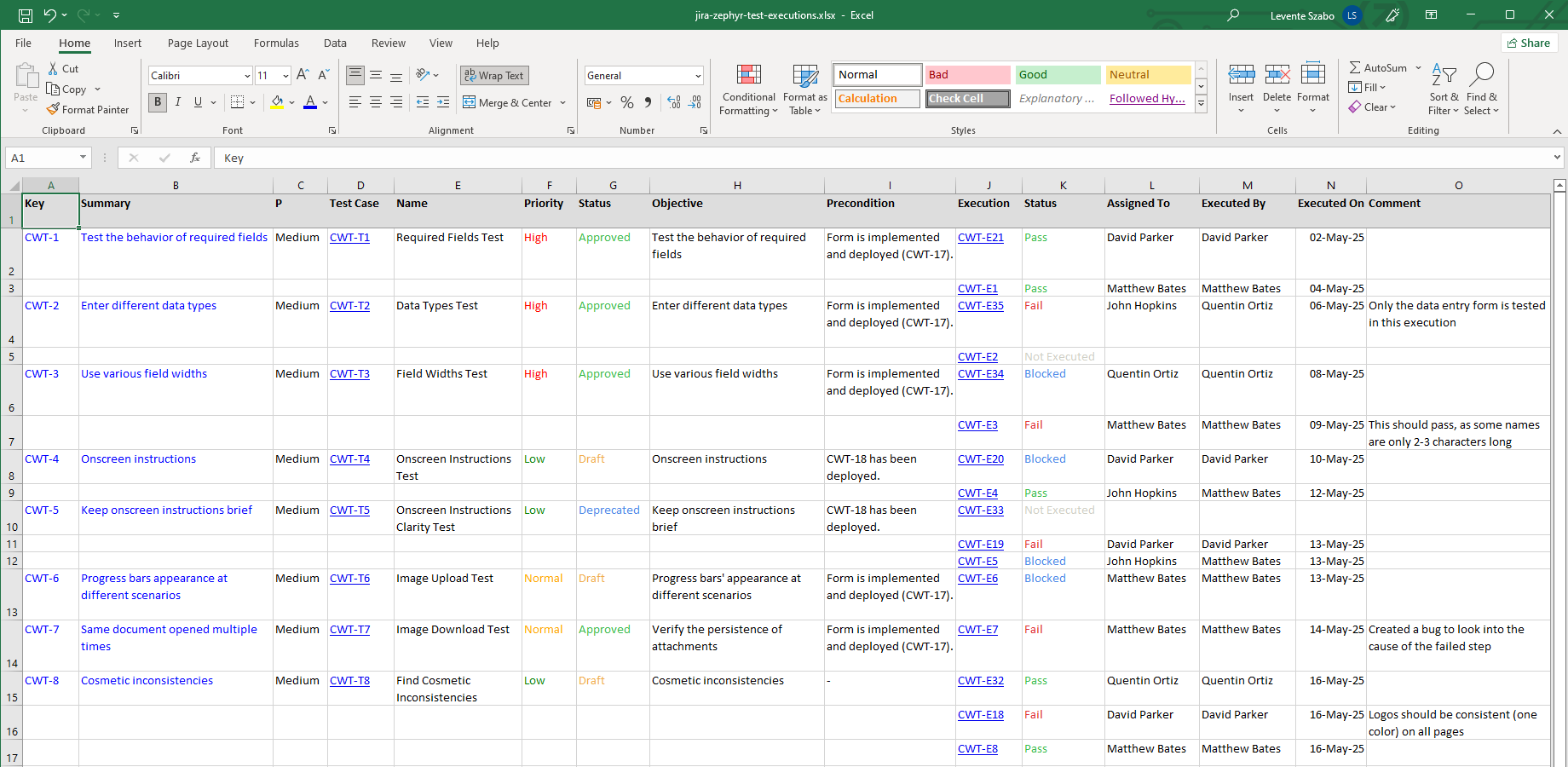Apply the Bad cell style

pos(968,75)
